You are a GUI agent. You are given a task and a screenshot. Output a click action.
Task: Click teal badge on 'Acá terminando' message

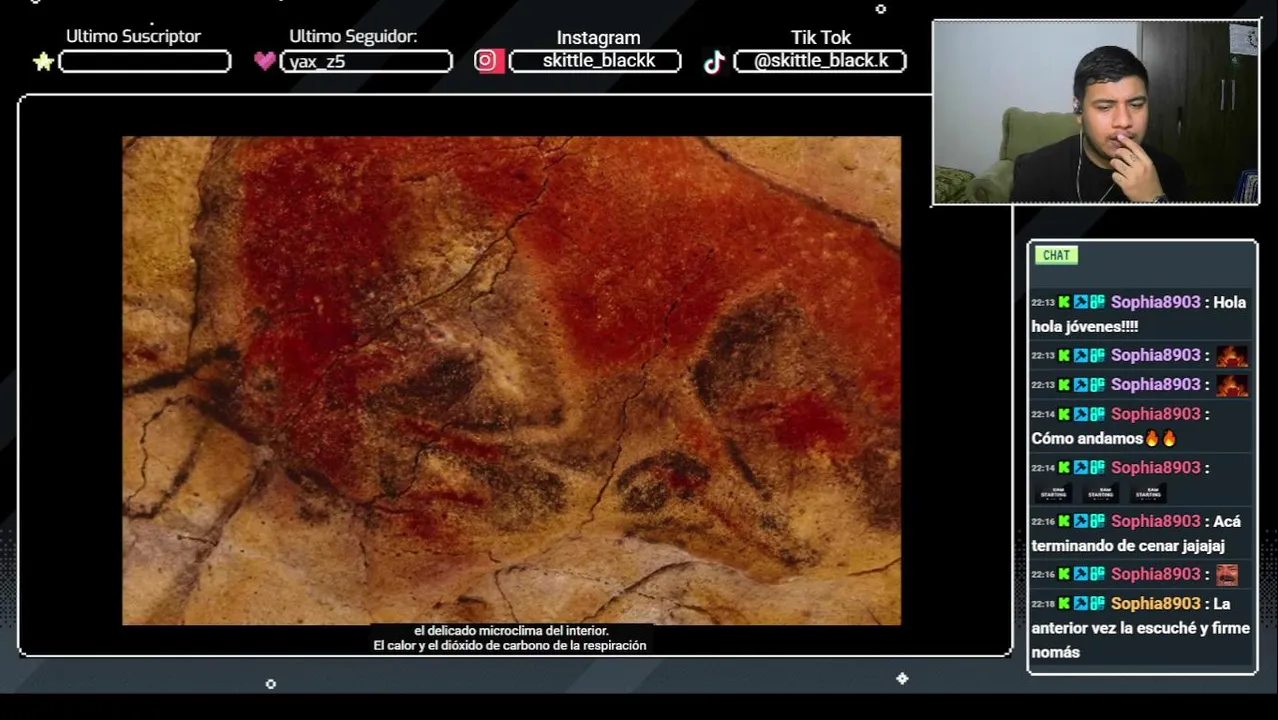point(1098,521)
